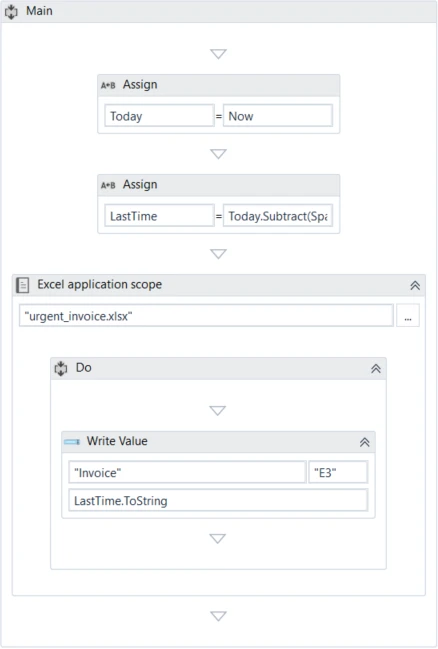This screenshot has height=649, width=438.
Task: Click the drop arrow below Write Value
Action: coord(218,538)
